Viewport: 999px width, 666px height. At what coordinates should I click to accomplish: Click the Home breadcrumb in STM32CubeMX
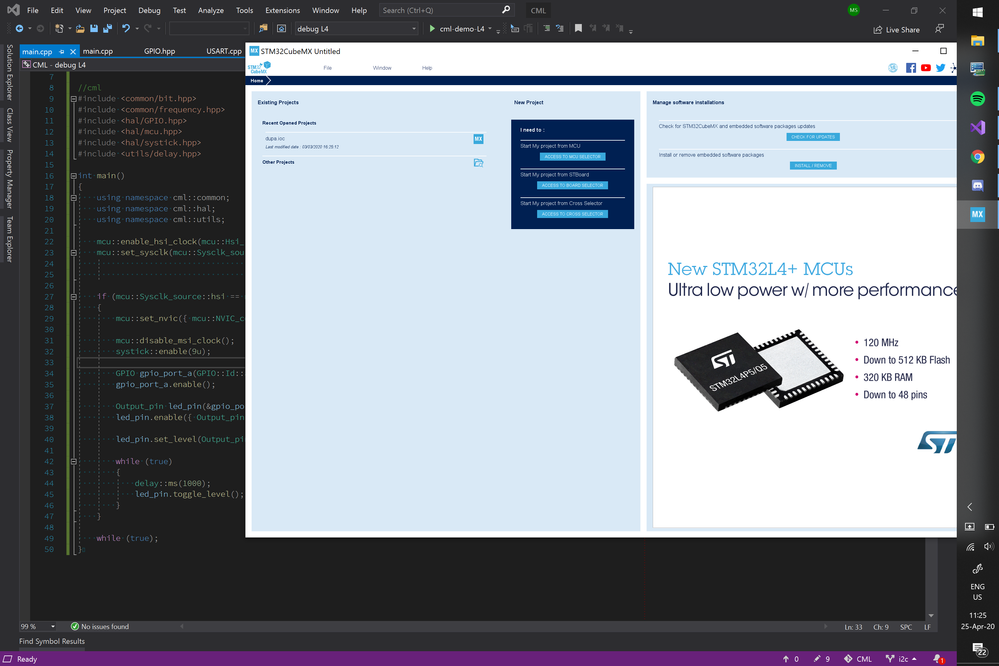click(x=257, y=81)
